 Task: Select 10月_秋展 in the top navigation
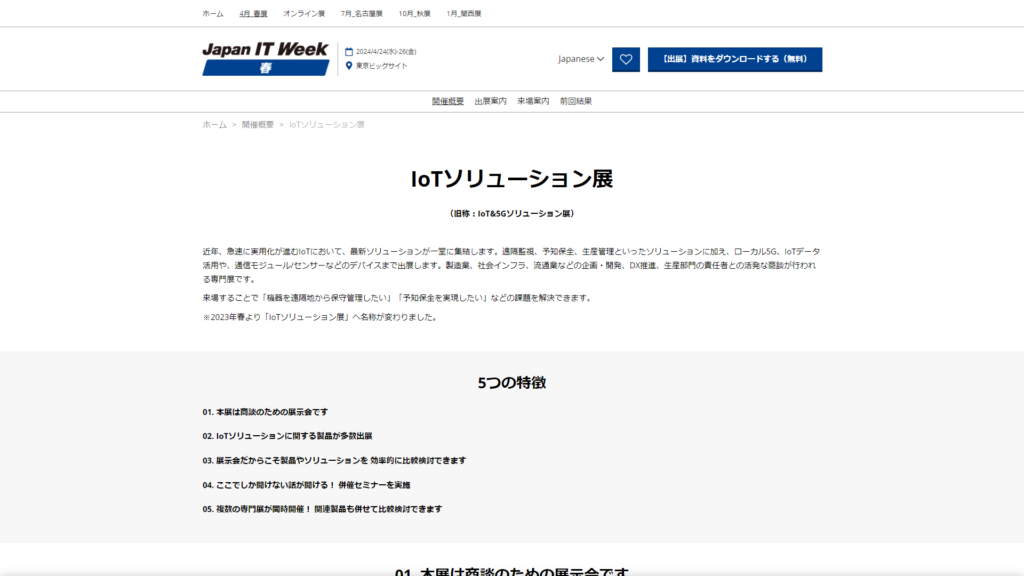pos(415,14)
